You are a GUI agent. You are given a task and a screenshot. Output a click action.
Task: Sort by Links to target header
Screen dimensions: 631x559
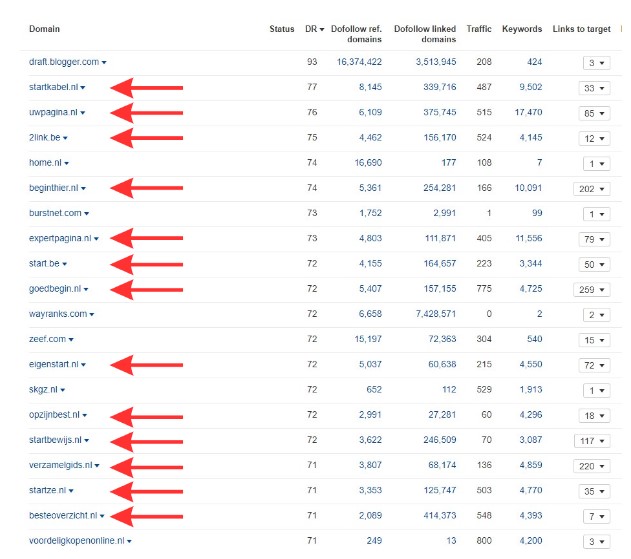[x=582, y=29]
